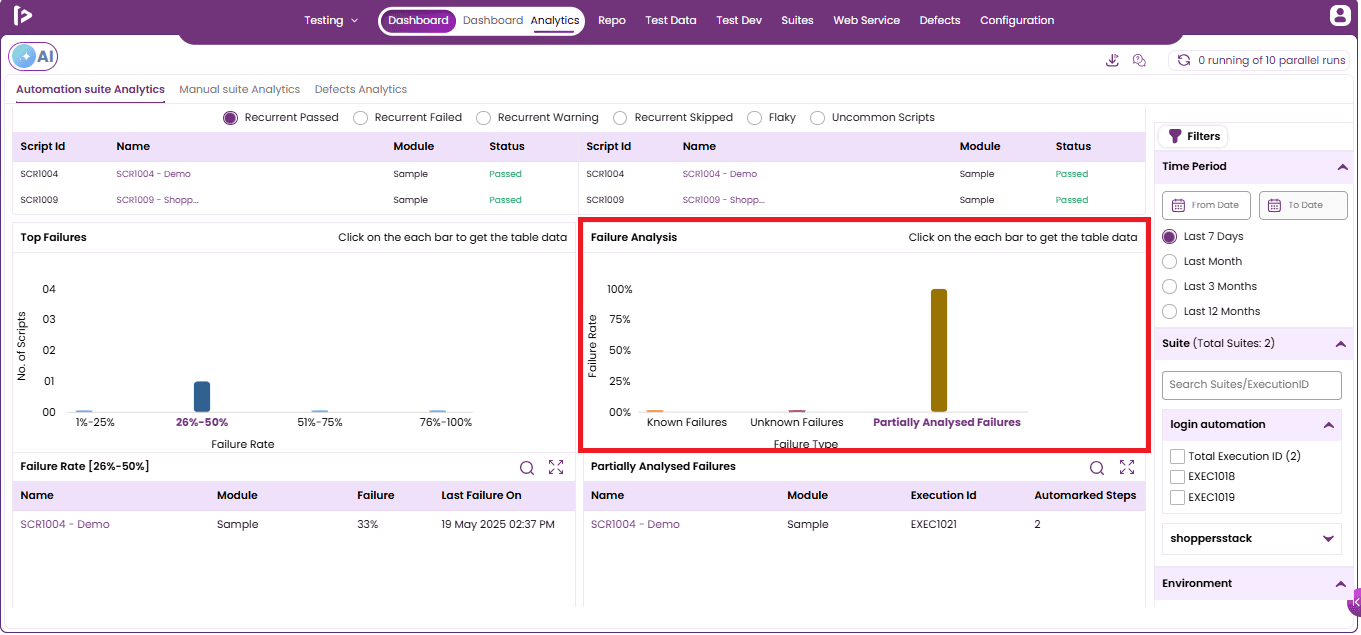Choose Last 3 Months time period
Screen dimensions: 1361x635
point(1170,286)
